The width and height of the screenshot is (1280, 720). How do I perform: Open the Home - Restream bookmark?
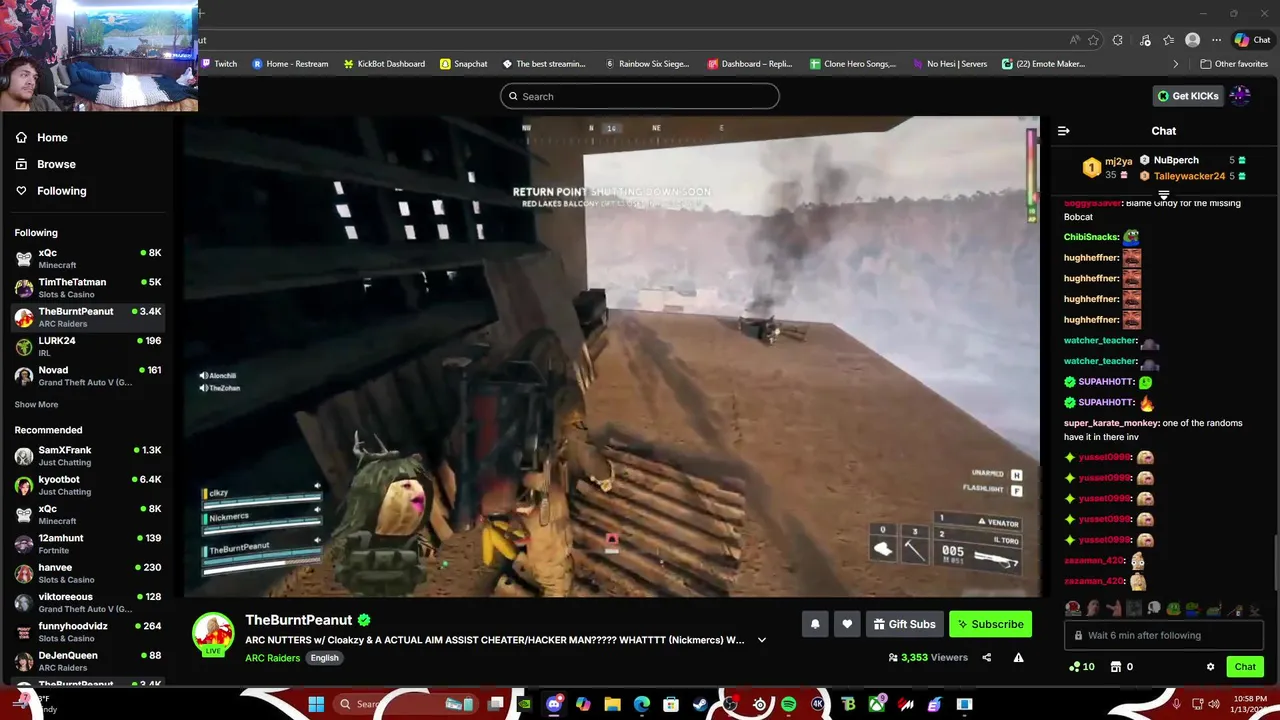[x=290, y=64]
